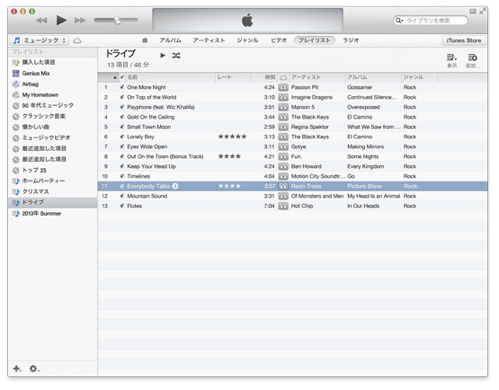Switch to the アーティスト tab

tap(209, 40)
